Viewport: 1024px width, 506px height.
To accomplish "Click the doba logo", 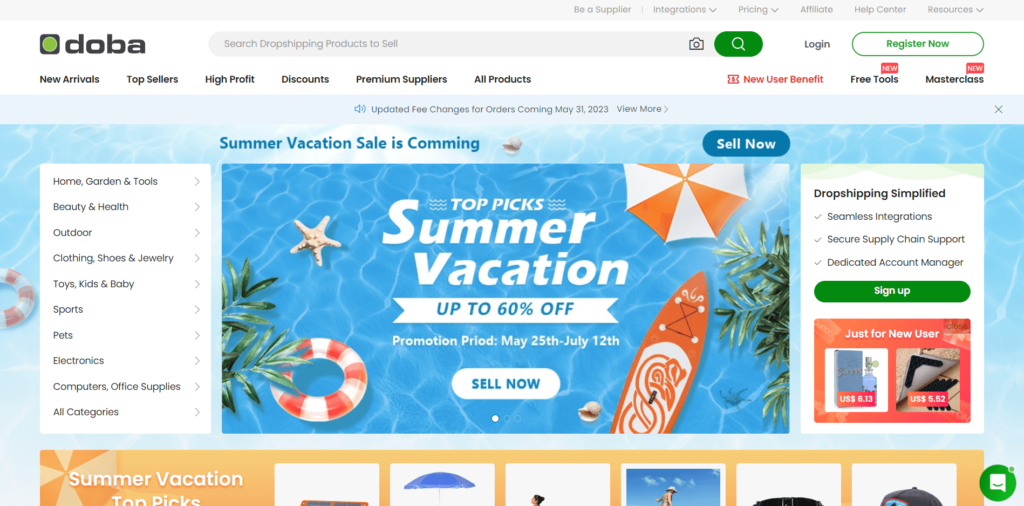I will coord(92,44).
